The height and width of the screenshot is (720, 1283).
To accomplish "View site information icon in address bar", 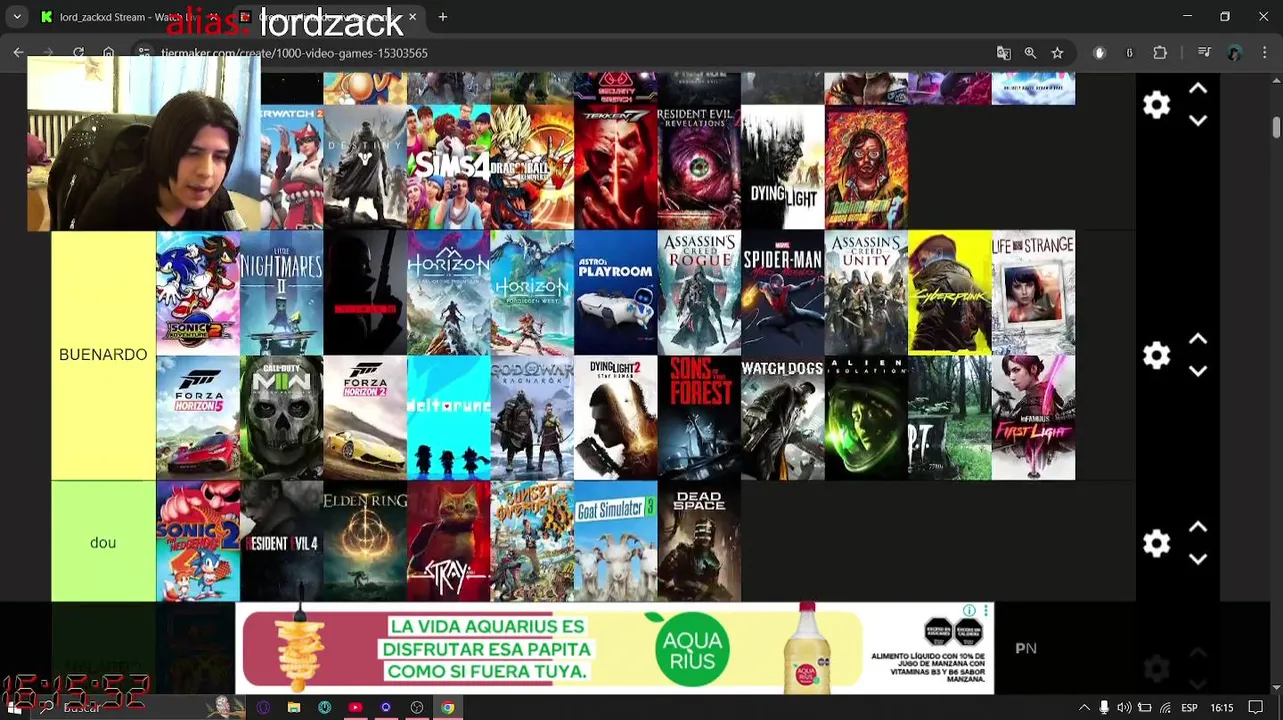I will point(144,53).
